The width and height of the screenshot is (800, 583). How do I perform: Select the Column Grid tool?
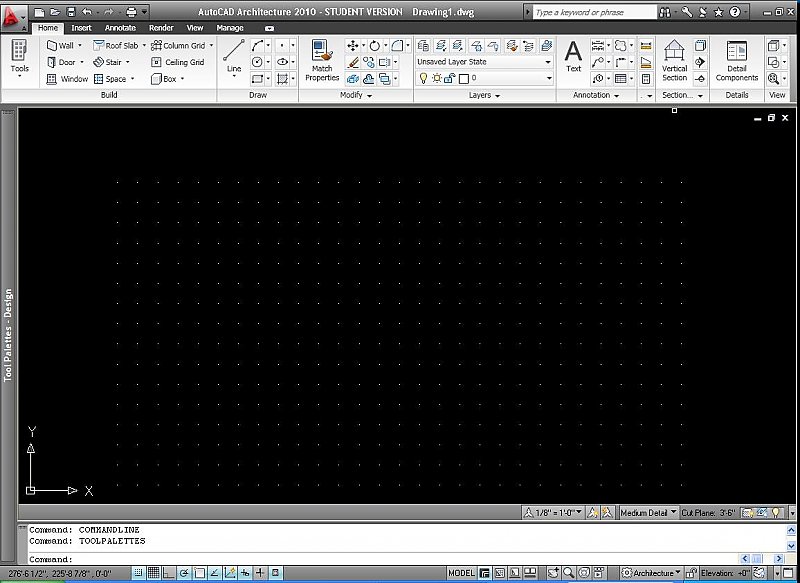click(178, 45)
